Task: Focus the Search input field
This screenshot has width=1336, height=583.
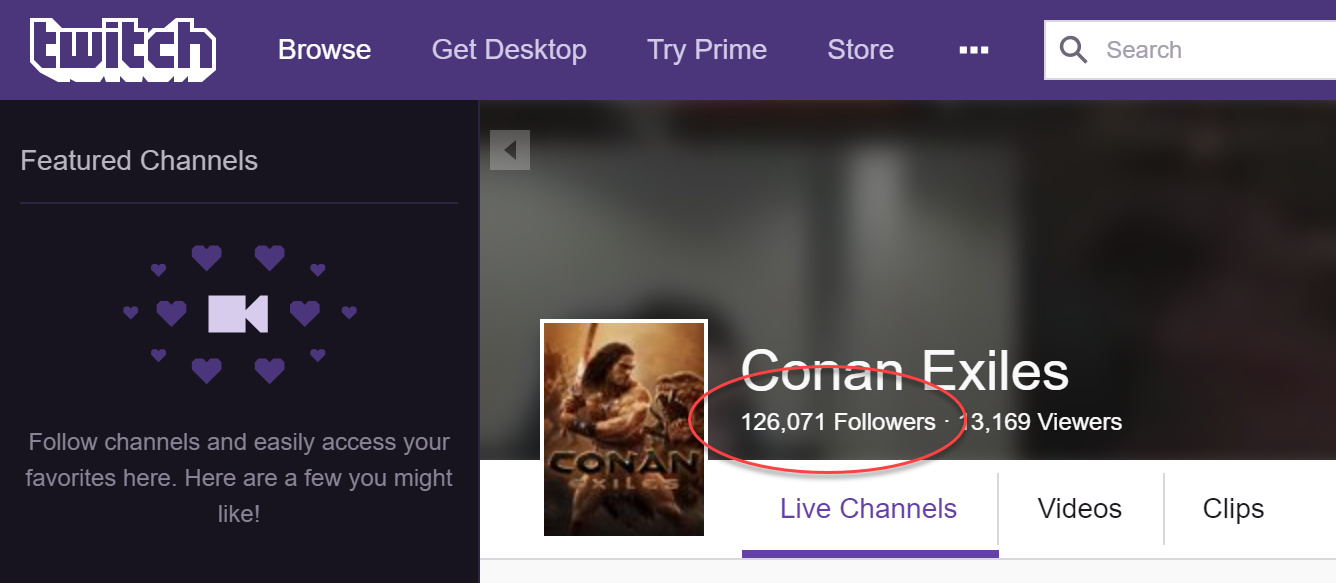Action: (x=1190, y=50)
